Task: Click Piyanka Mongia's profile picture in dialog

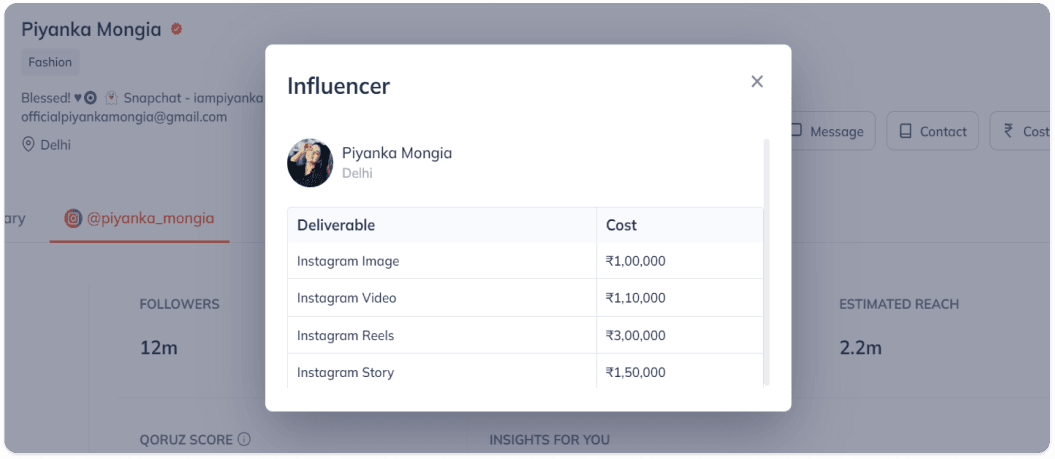Action: click(310, 163)
